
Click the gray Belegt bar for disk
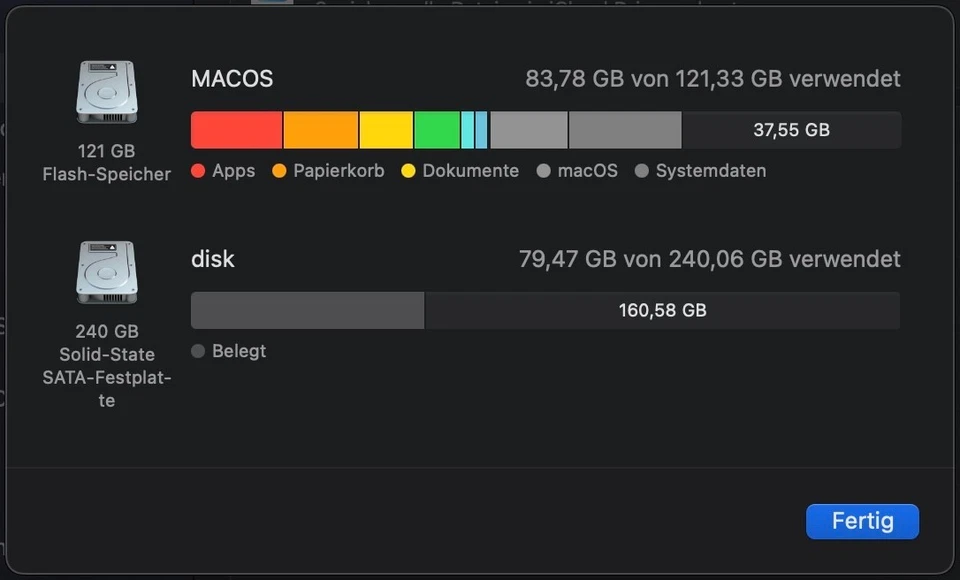(305, 310)
